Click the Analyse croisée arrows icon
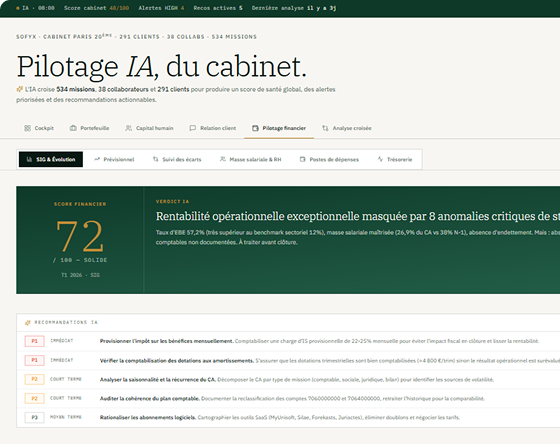This screenshot has height=444, width=560. pyautogui.click(x=325, y=128)
